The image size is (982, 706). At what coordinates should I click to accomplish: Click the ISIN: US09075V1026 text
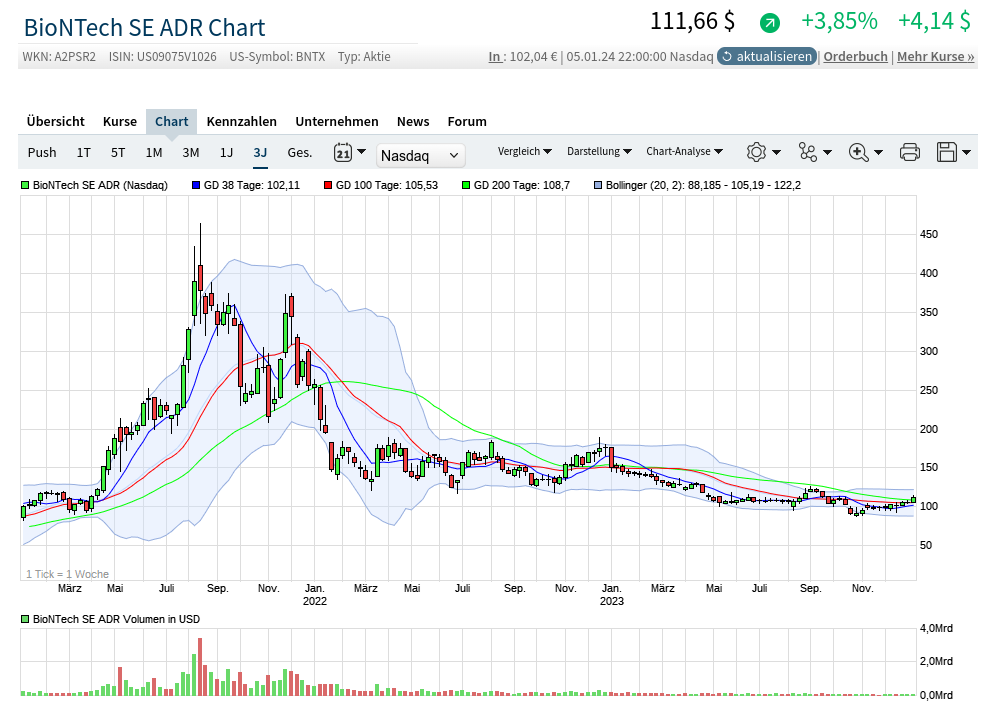163,56
